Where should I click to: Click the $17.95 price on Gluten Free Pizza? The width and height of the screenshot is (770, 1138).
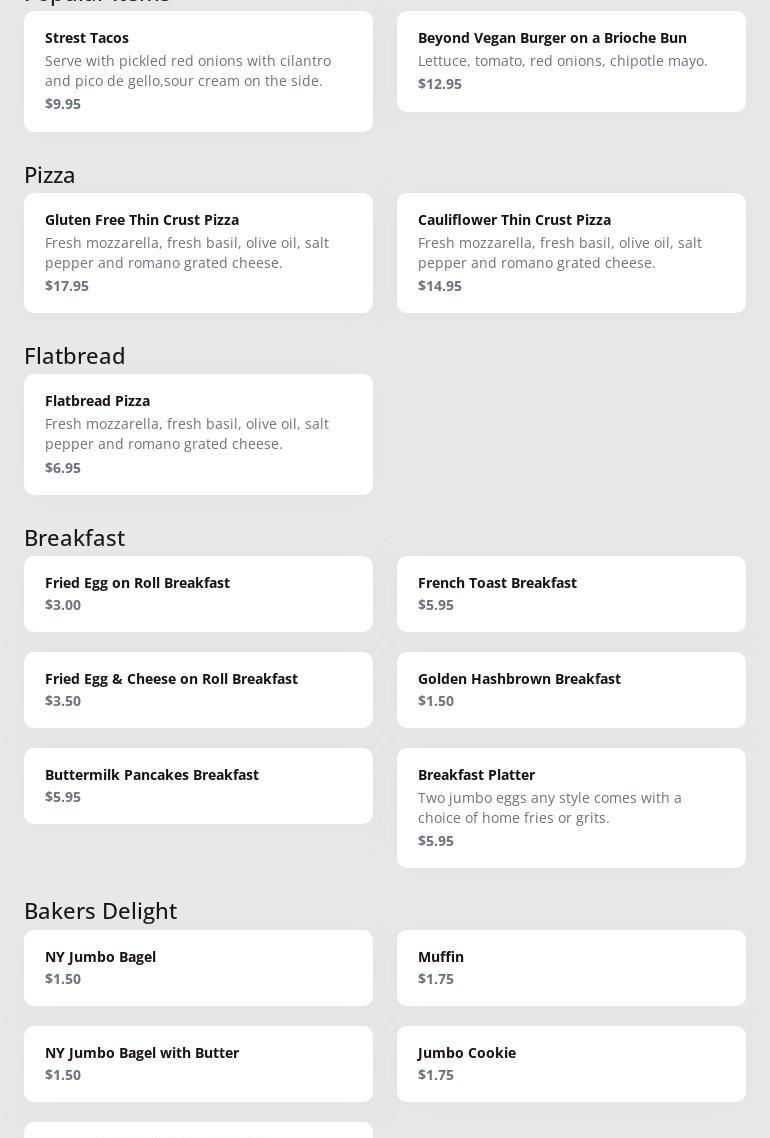pos(67,286)
